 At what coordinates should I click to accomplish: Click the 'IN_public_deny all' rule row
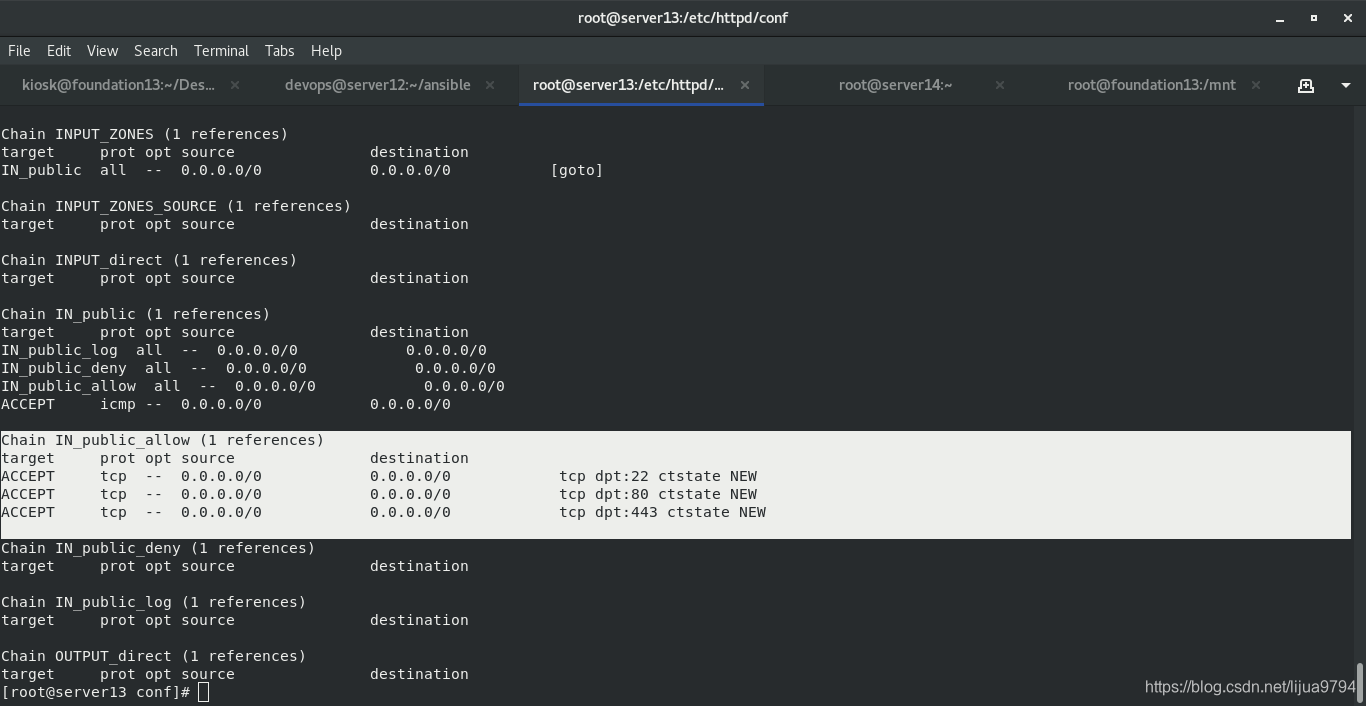[248, 368]
